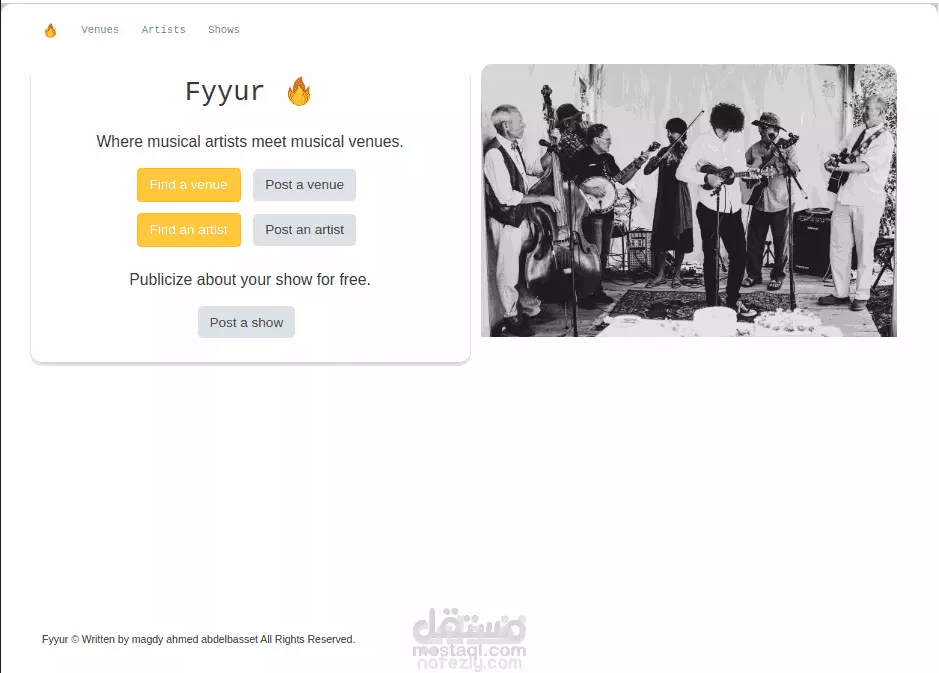Click the tagline about artists meeting venues
The height and width of the screenshot is (673, 939).
250,142
